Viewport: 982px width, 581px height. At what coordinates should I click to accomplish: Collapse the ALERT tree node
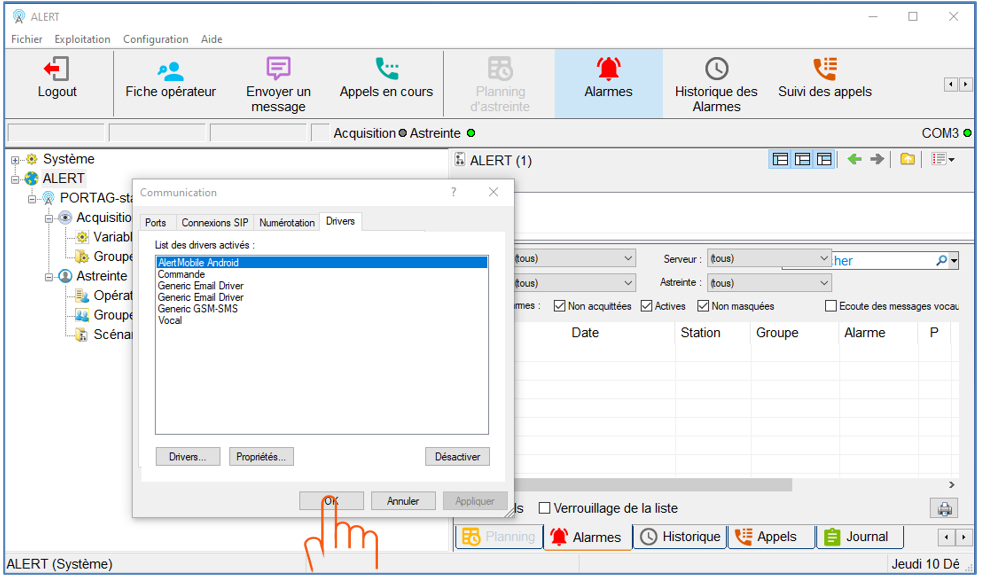pos(16,179)
